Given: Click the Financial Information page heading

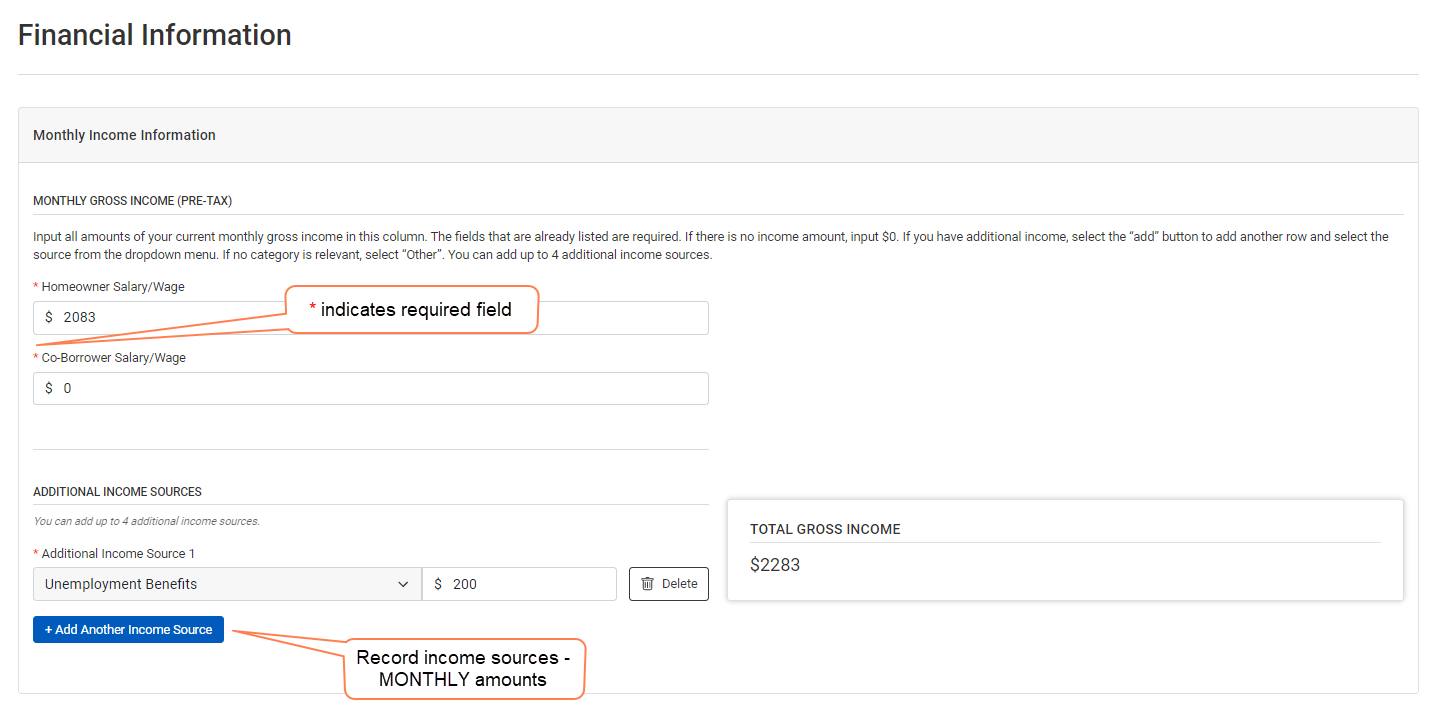Looking at the screenshot, I should [155, 35].
